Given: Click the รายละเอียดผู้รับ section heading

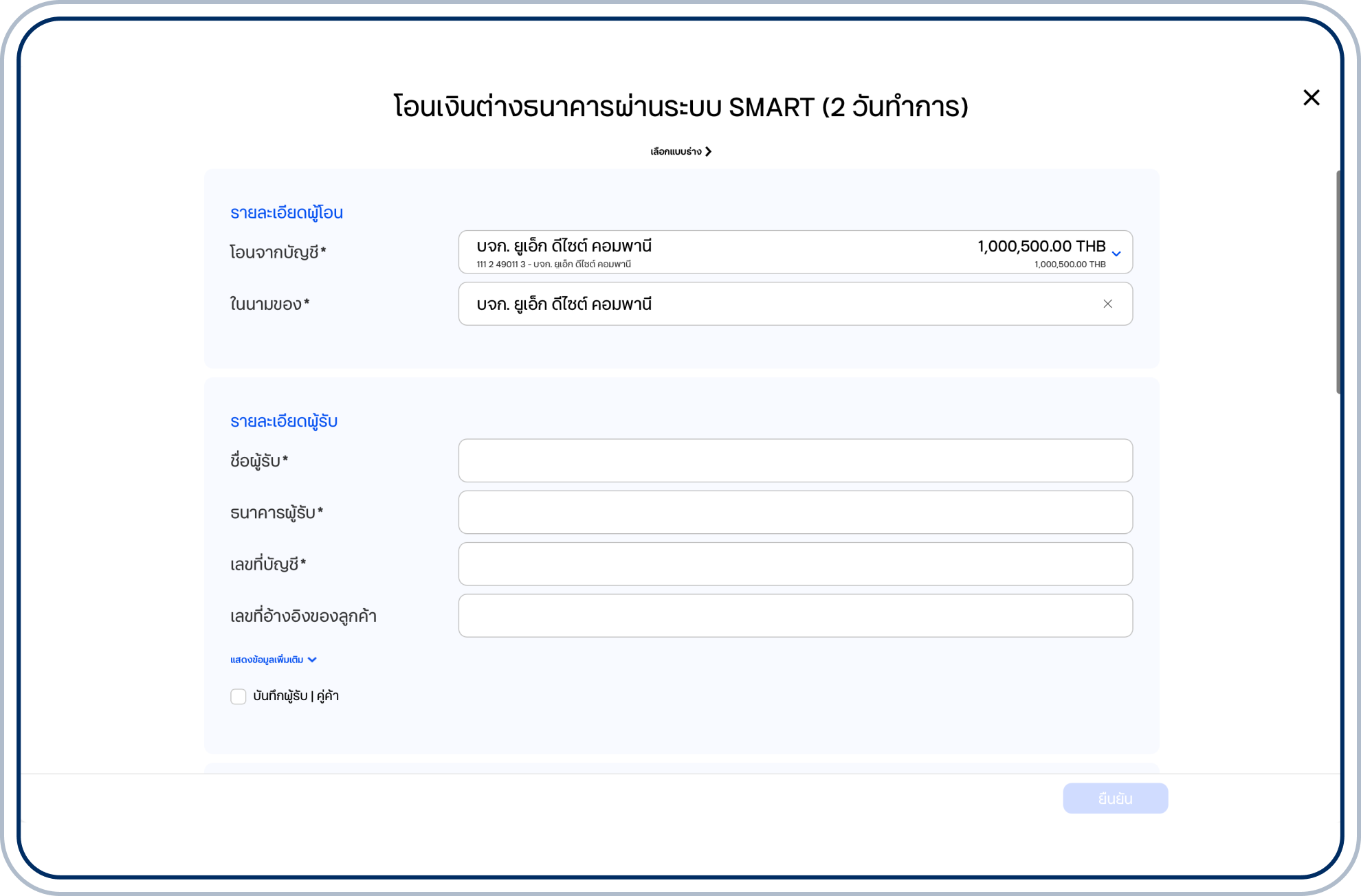Looking at the screenshot, I should tap(283, 421).
